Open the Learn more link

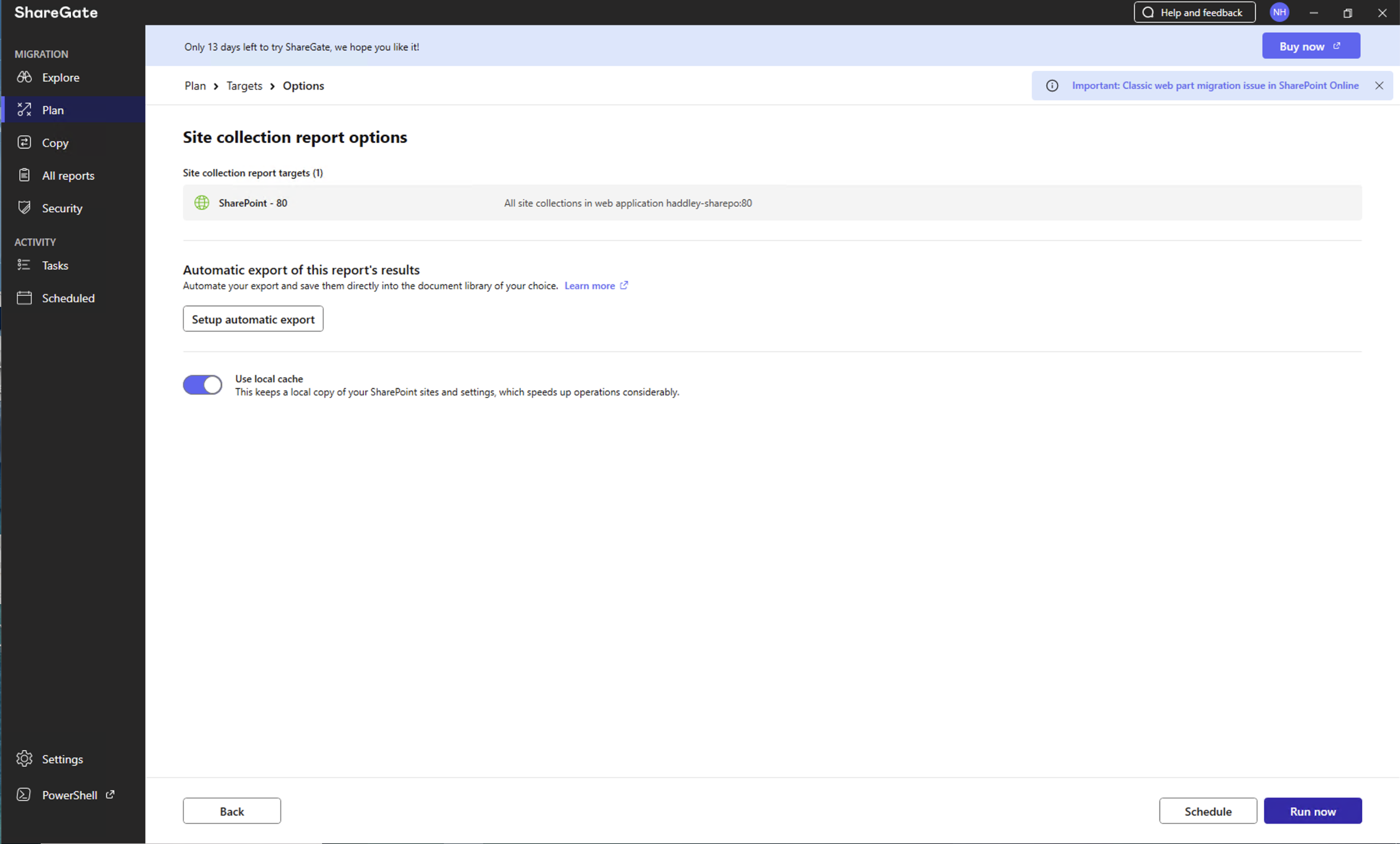click(589, 285)
